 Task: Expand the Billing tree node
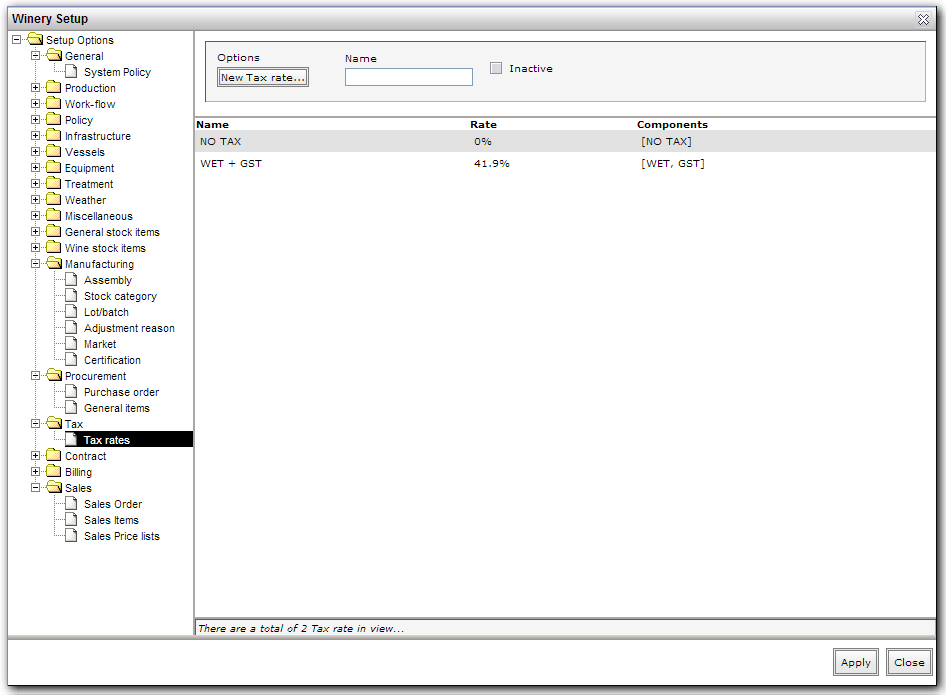(x=36, y=472)
